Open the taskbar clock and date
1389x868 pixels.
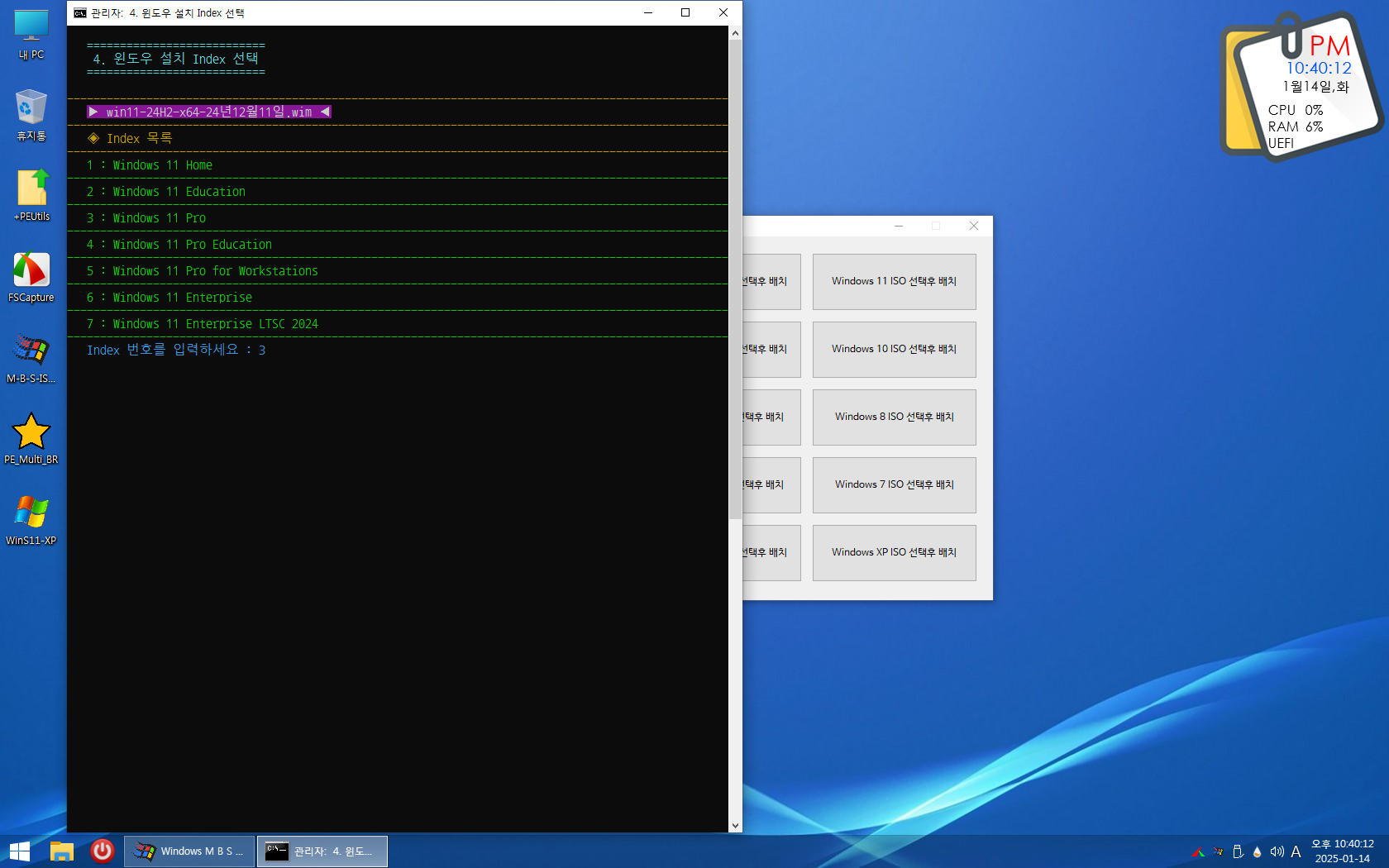[1343, 851]
